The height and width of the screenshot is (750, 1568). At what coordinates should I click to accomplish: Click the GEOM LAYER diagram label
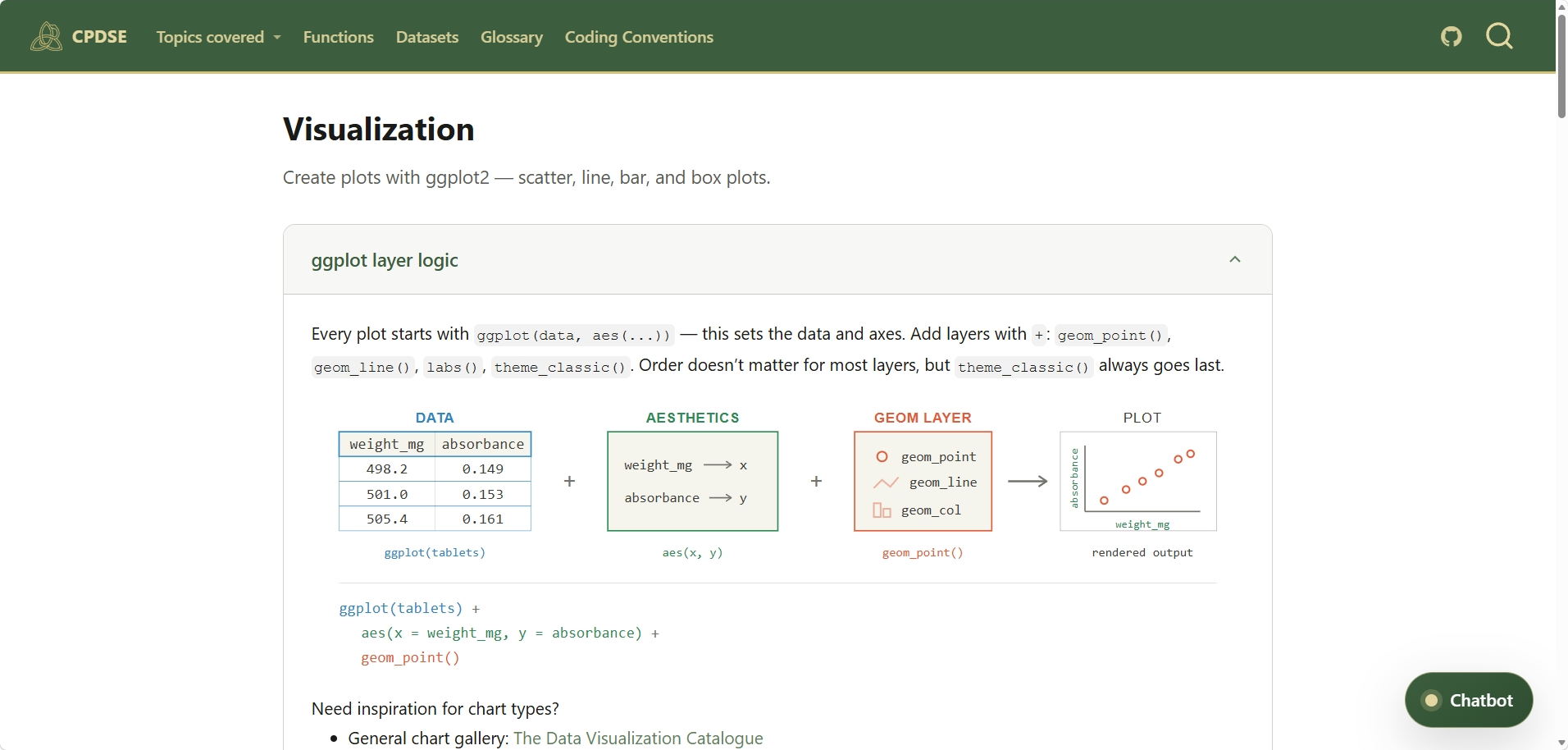coord(923,418)
